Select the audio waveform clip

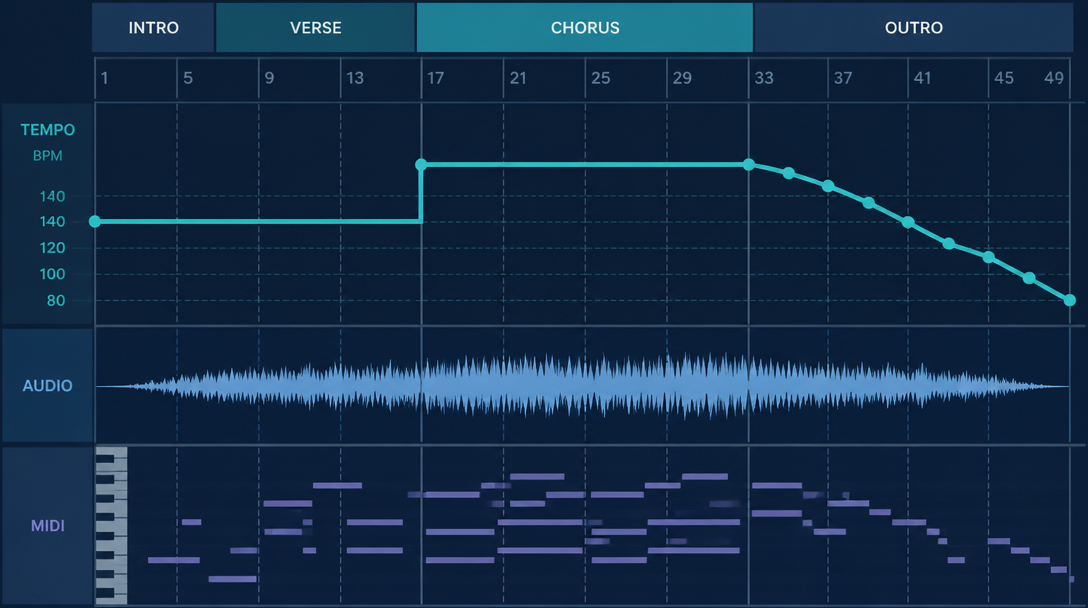pyautogui.click(x=583, y=386)
